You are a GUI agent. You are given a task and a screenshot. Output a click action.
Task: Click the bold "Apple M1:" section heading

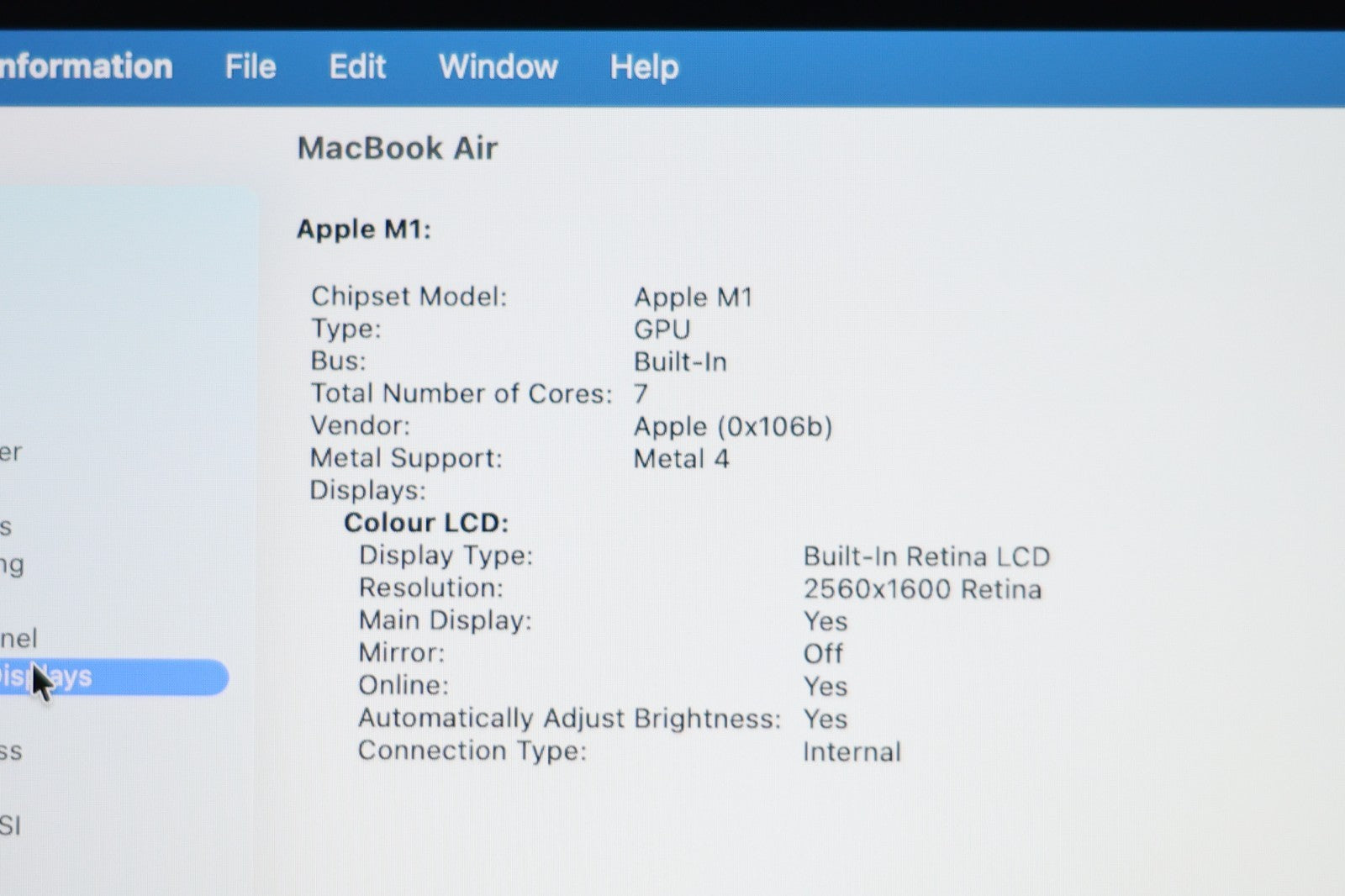pos(363,229)
